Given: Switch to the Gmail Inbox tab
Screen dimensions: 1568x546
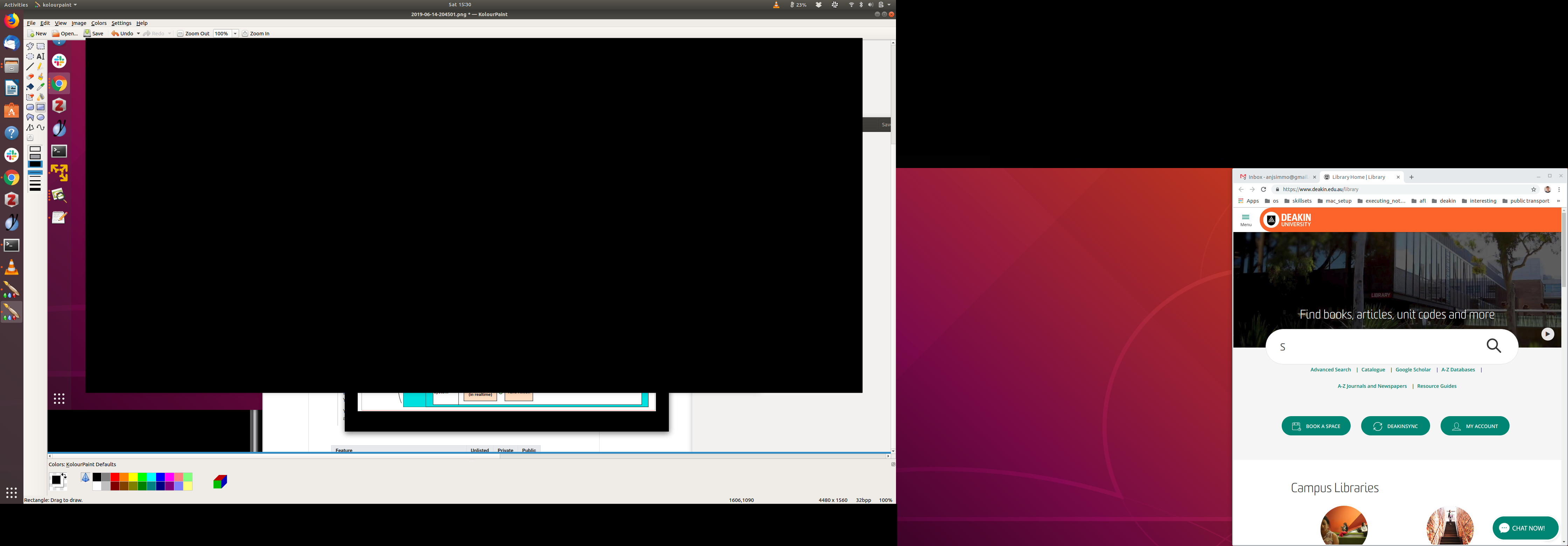Looking at the screenshot, I should click(1276, 177).
